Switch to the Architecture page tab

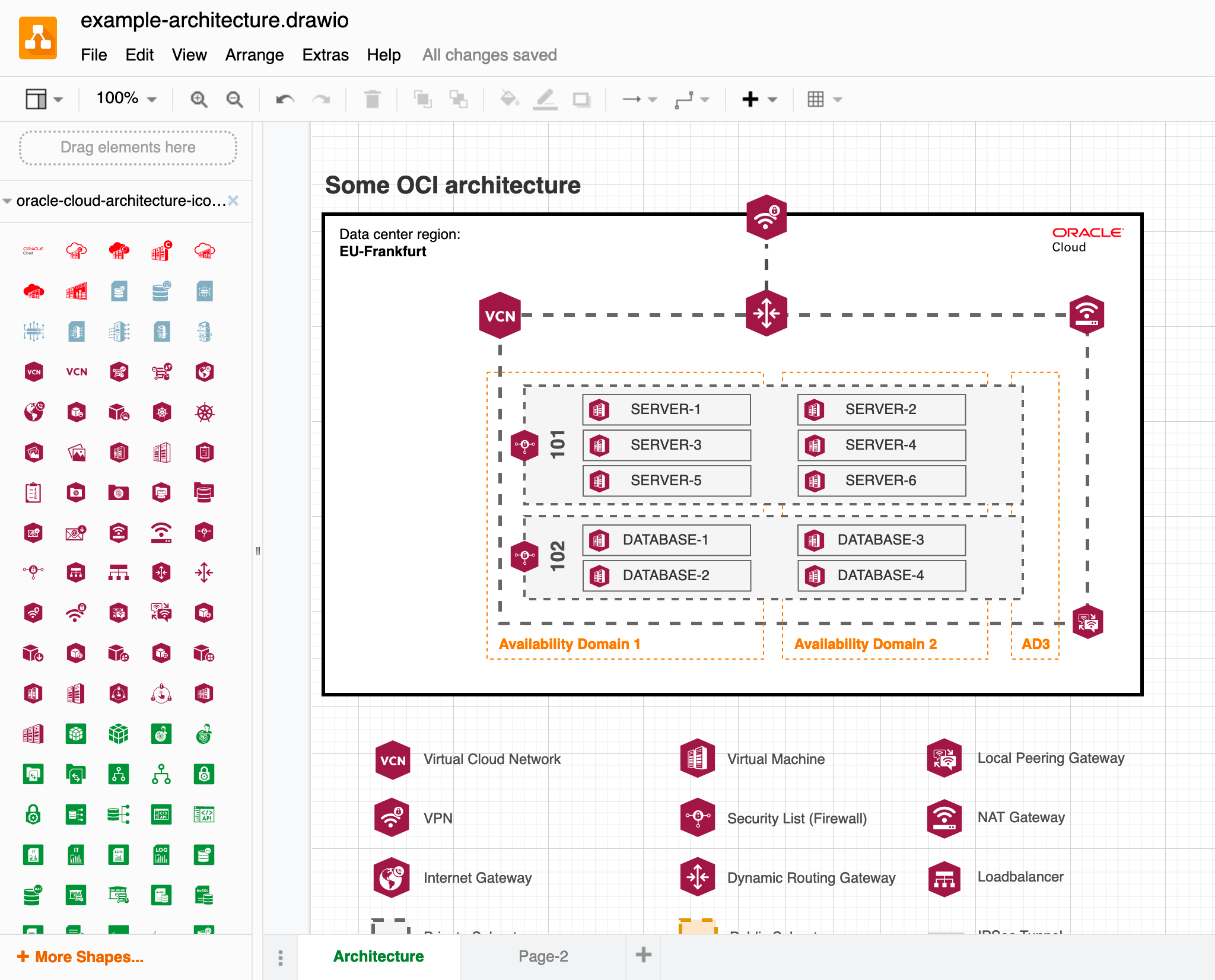379,956
